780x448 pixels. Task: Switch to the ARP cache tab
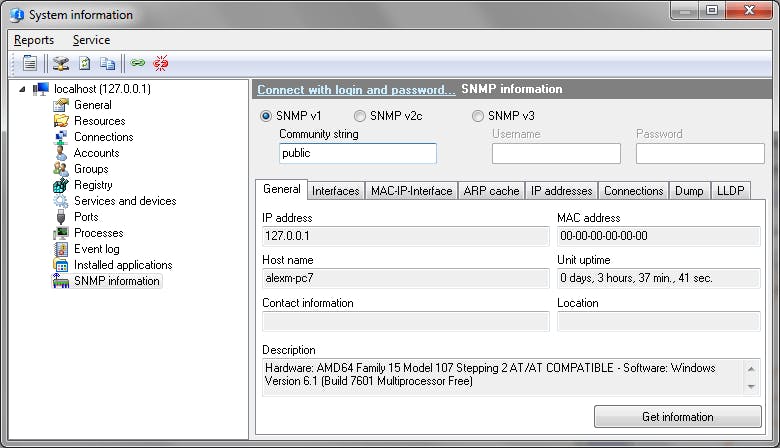coord(491,191)
